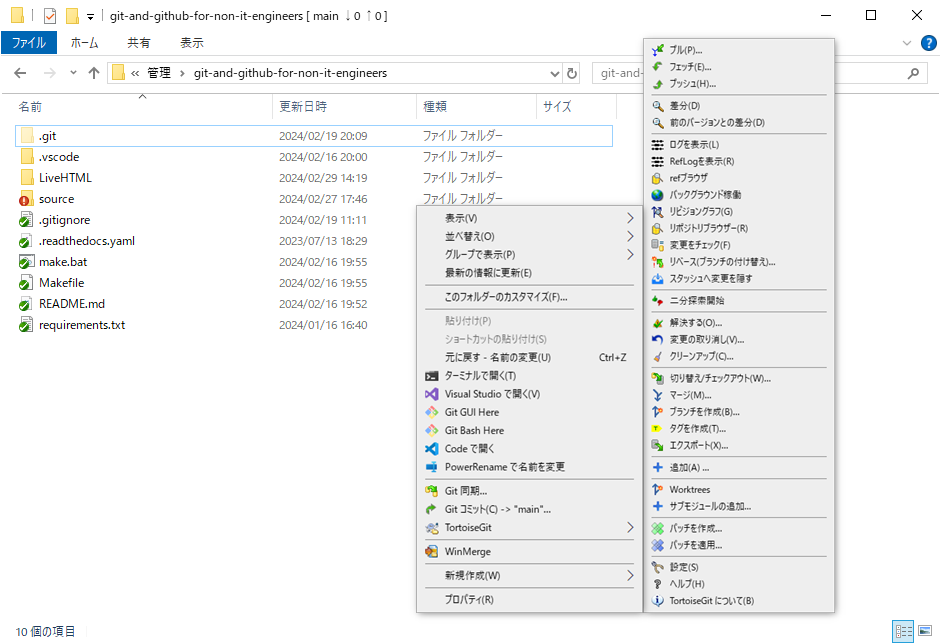Open the recent locations dropdown arrow
Image resolution: width=941 pixels, height=644 pixels.
click(73, 73)
